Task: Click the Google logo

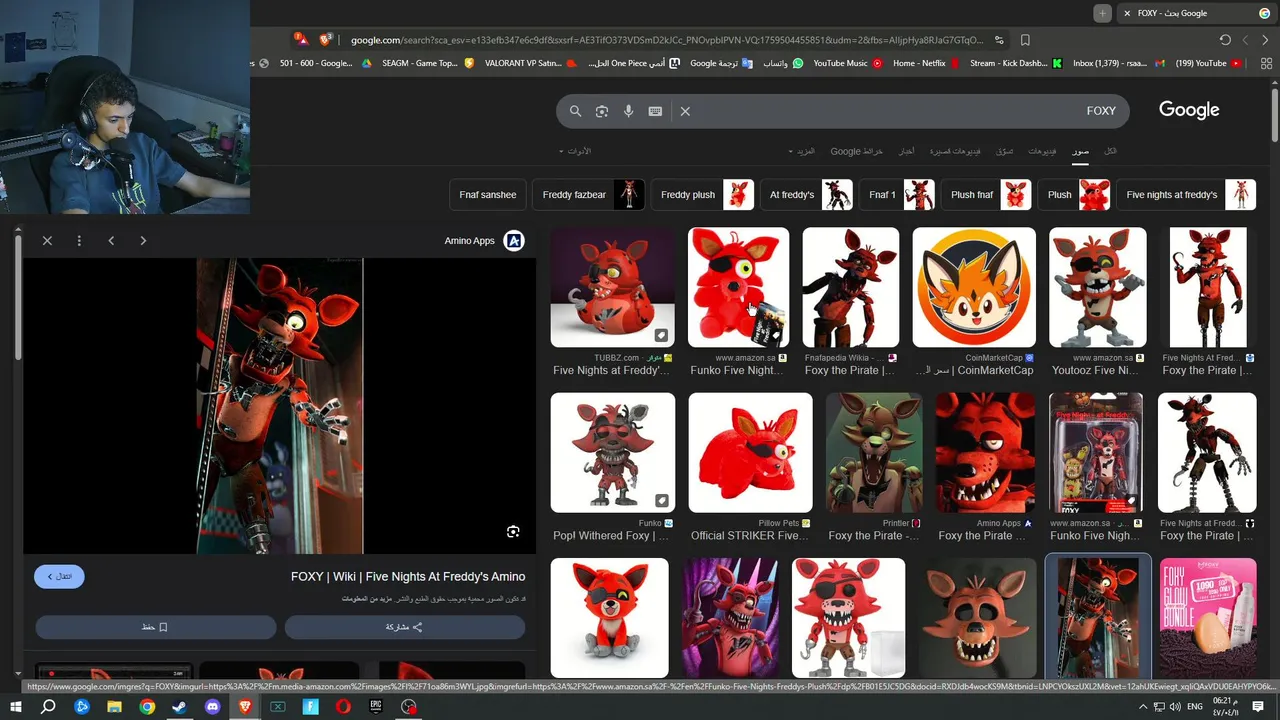Action: (x=1189, y=110)
